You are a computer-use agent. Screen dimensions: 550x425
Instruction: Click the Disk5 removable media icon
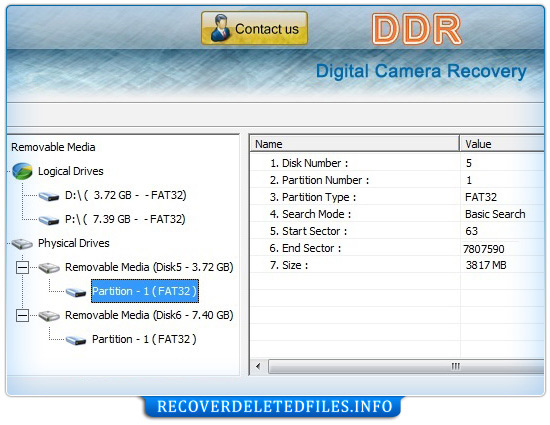coord(49,268)
